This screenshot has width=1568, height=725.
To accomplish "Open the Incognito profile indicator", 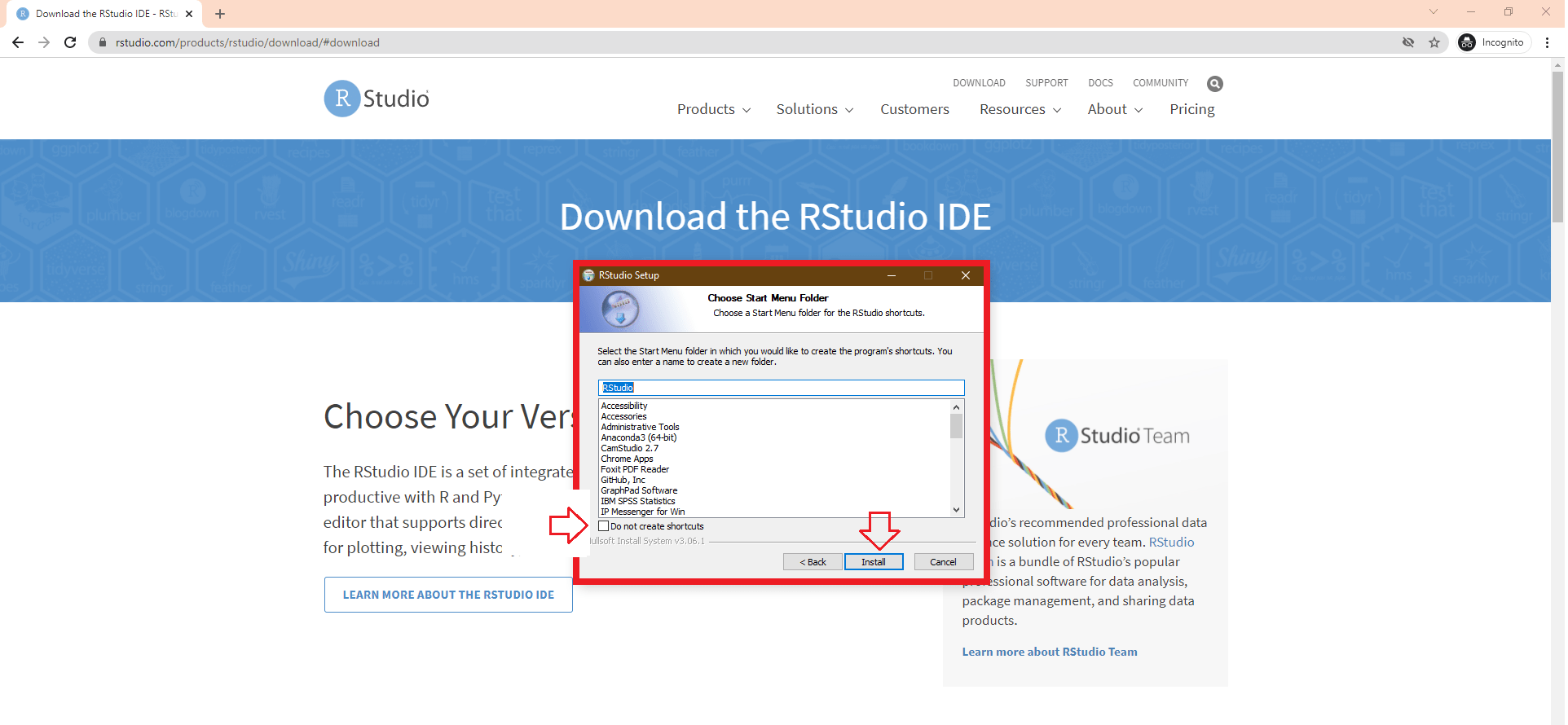I will 1494,42.
